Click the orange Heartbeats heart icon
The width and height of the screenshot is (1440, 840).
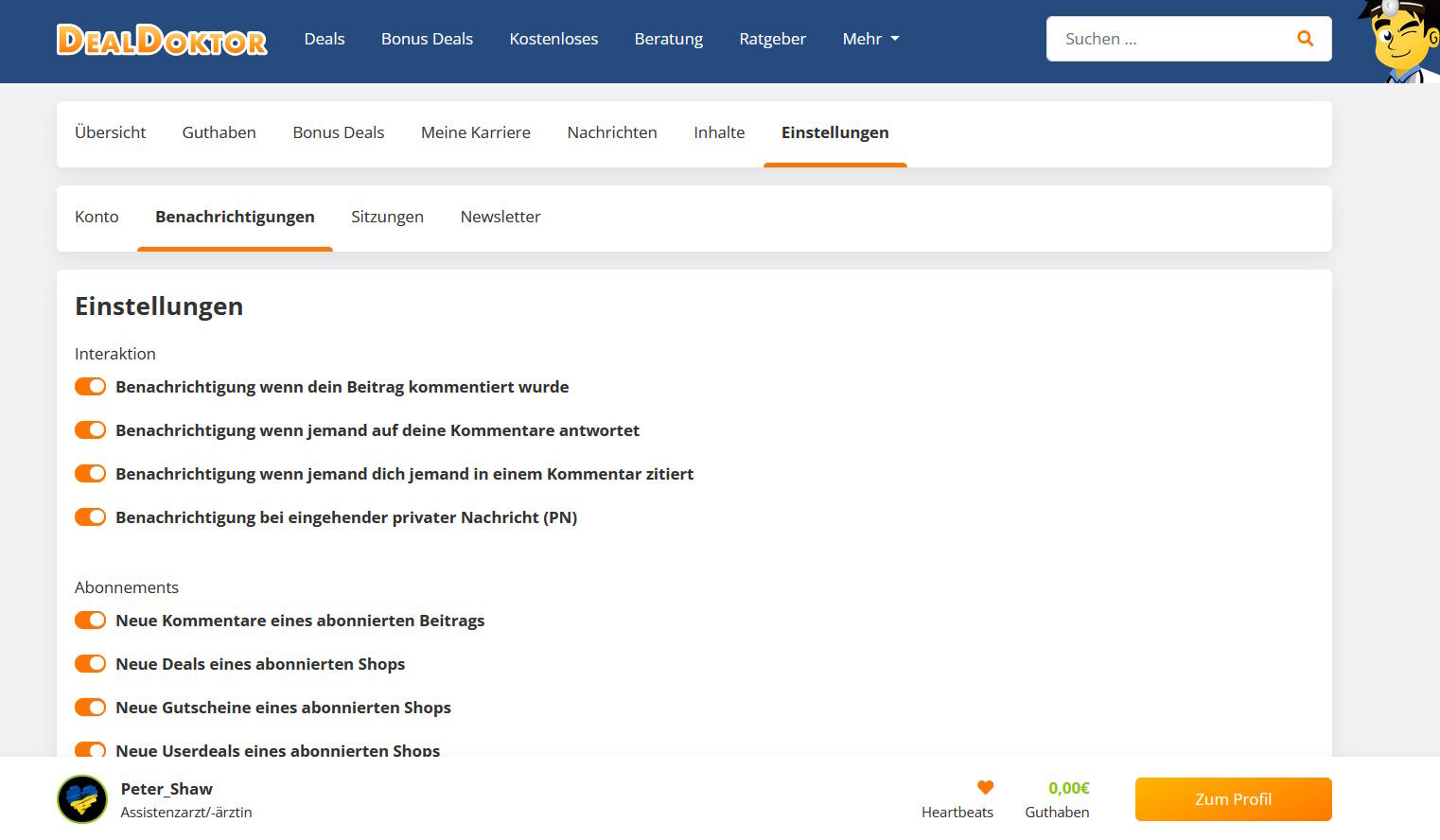985,787
